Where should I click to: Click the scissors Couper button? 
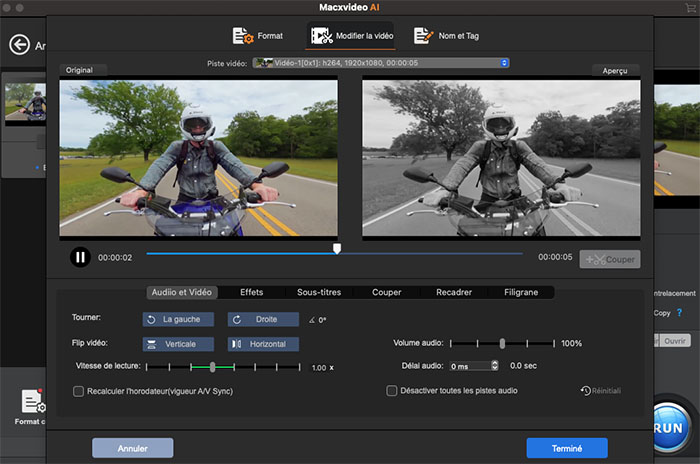(x=610, y=259)
